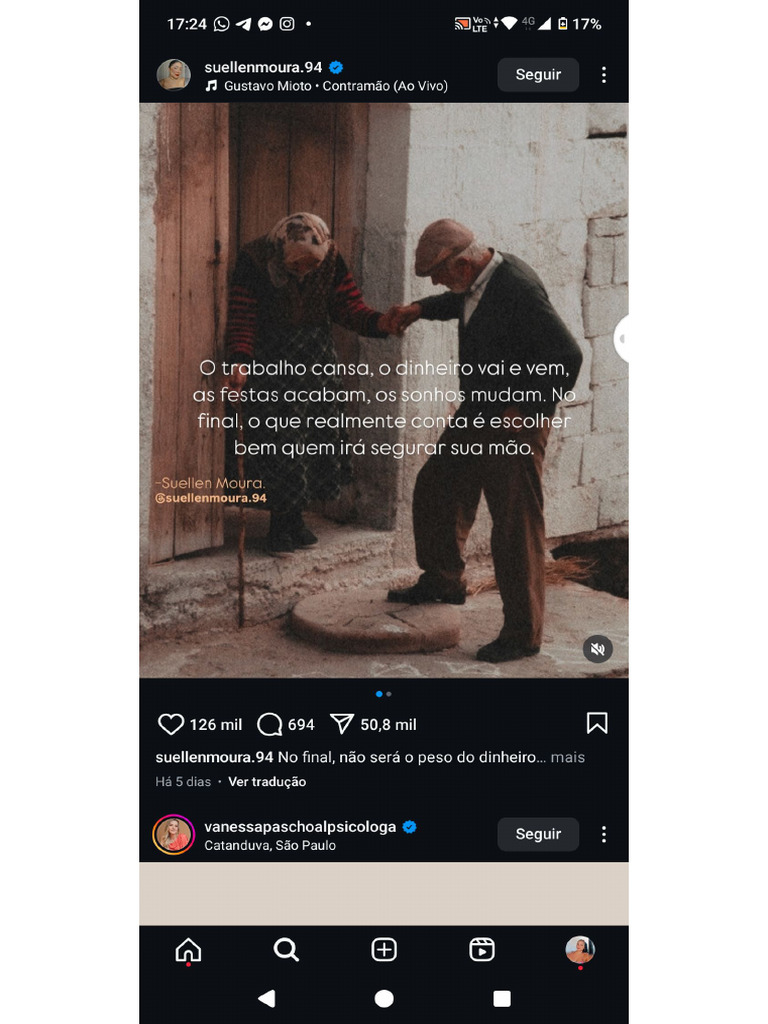Open the Reels tab icon
768x1024 pixels.
coord(482,950)
